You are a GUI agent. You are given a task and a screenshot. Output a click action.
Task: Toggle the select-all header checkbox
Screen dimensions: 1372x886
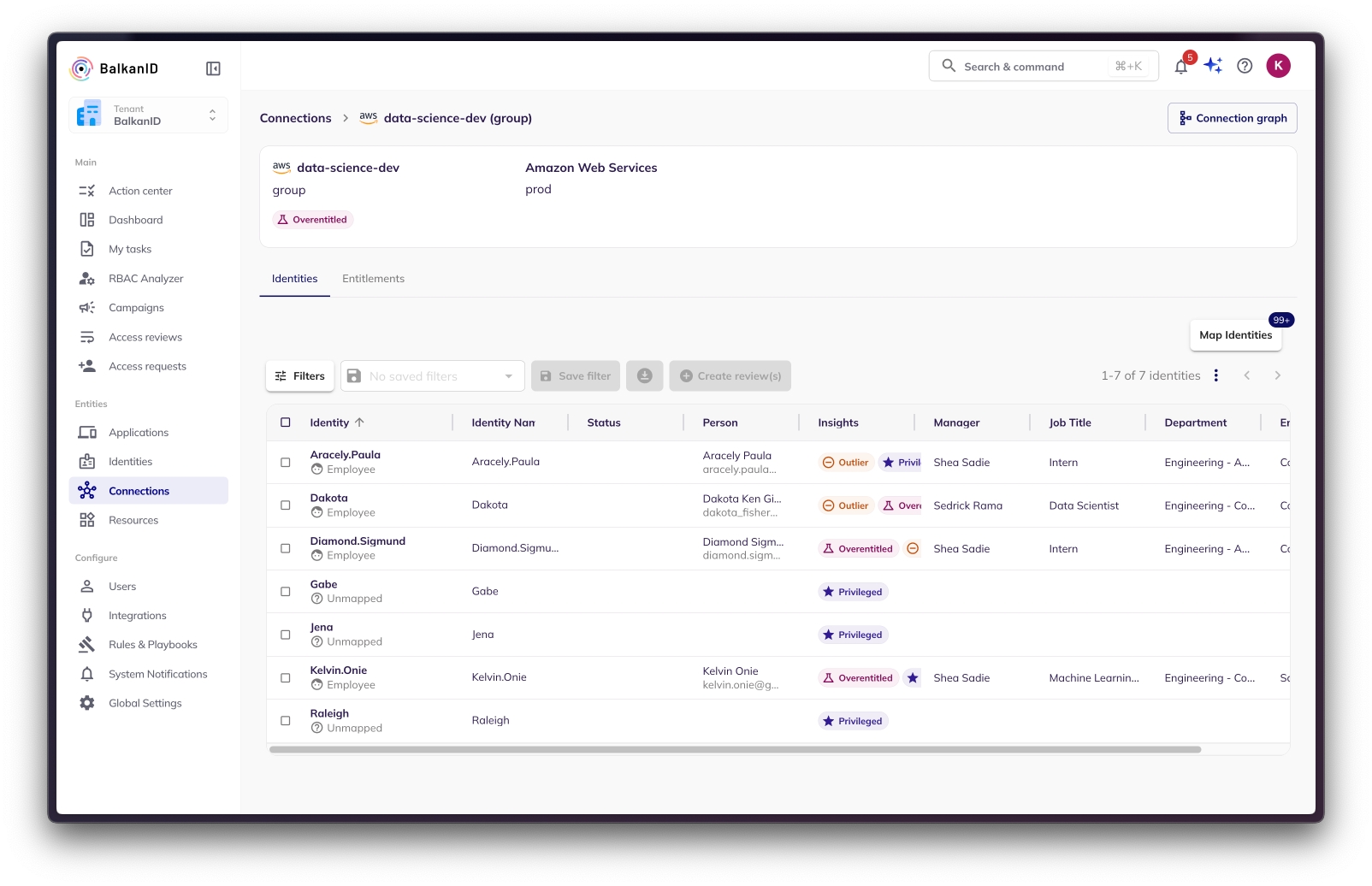pos(286,422)
